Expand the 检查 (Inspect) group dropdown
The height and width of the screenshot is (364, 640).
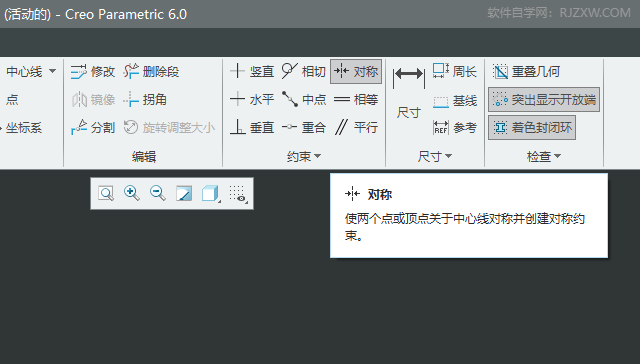(544, 156)
